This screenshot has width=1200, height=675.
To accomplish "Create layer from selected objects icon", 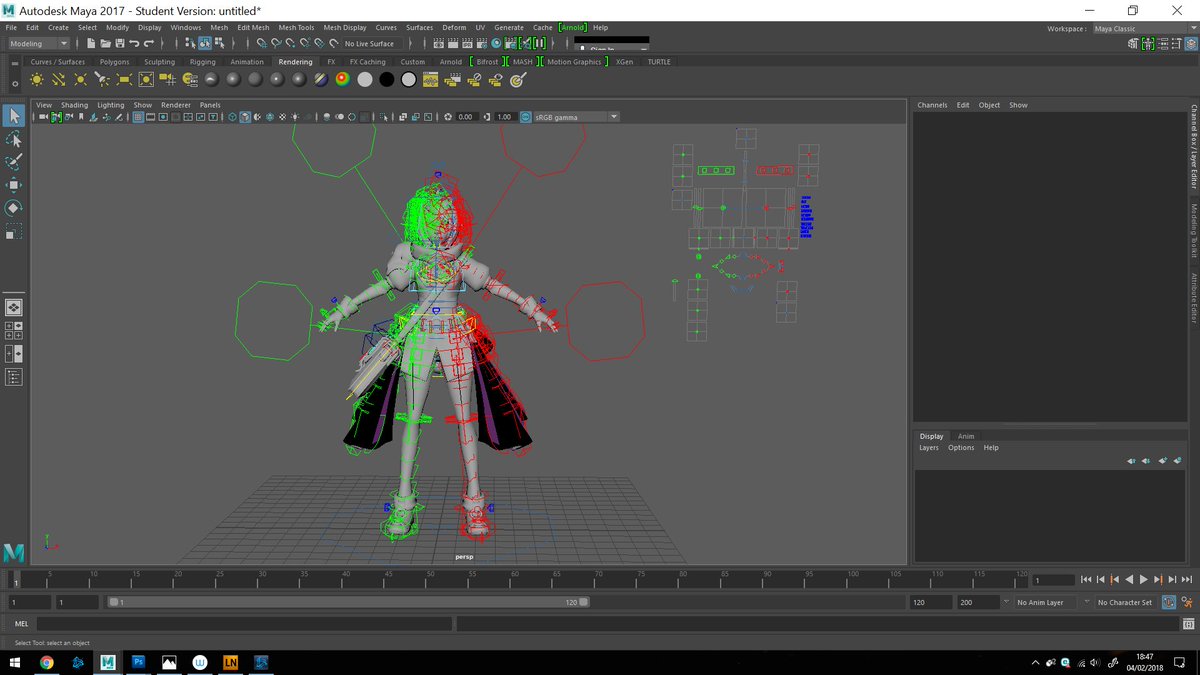I will click(x=1178, y=461).
